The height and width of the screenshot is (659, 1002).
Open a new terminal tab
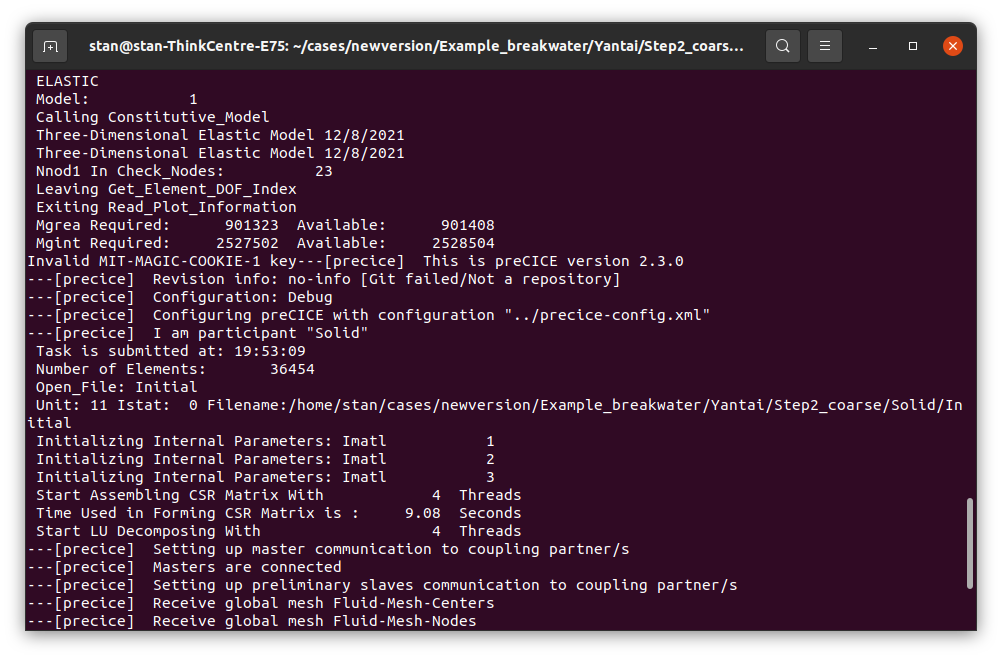point(50,46)
